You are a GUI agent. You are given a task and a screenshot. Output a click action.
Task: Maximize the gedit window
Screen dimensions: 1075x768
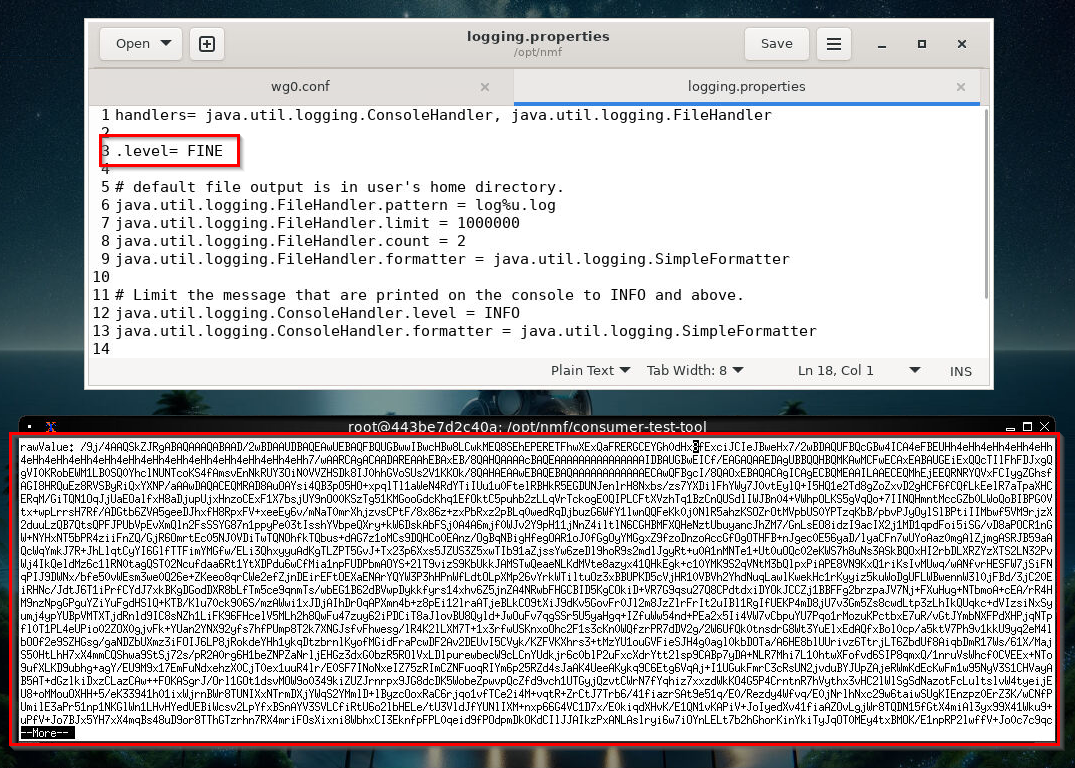(922, 44)
